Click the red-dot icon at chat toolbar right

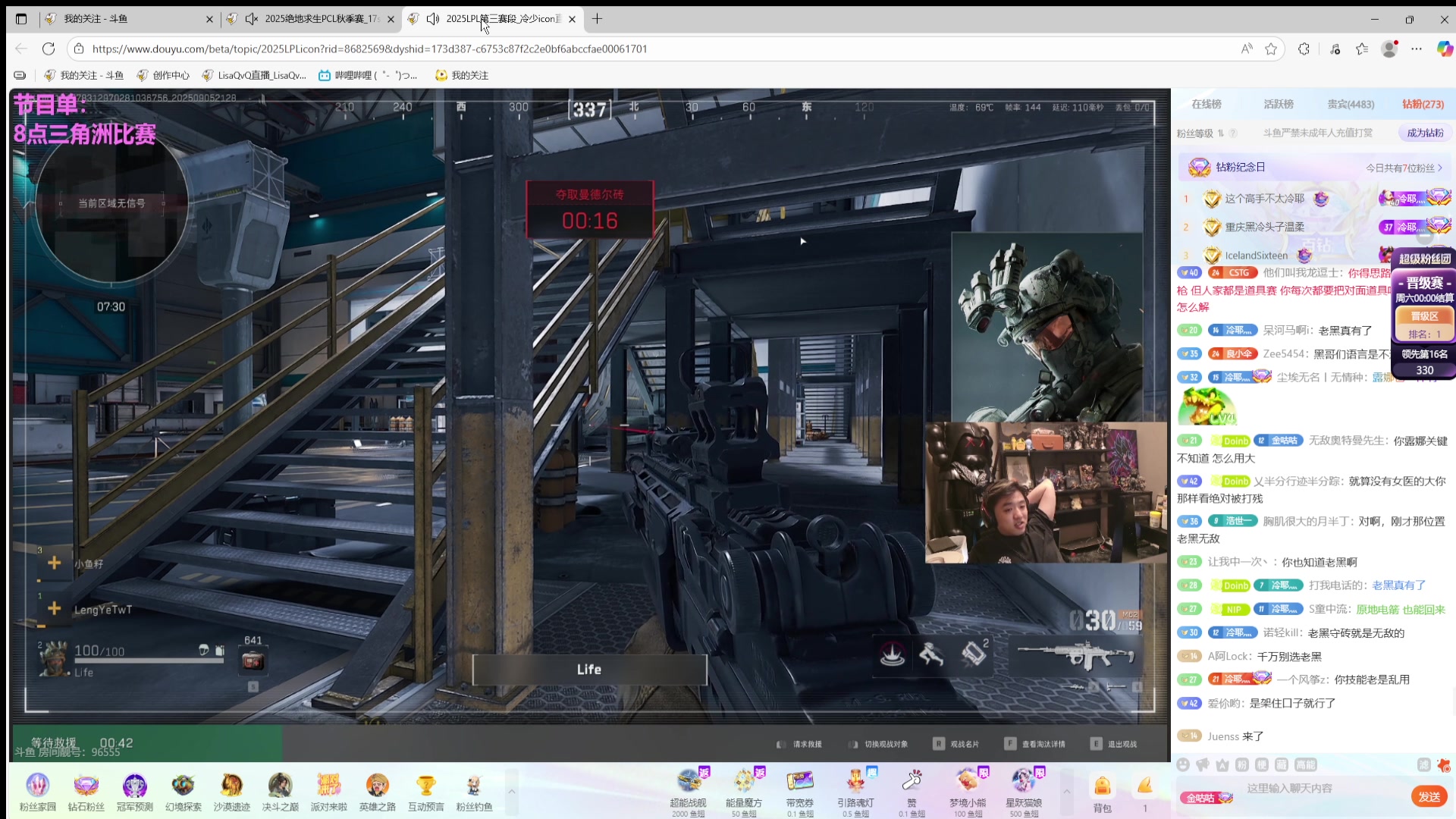point(1443,764)
